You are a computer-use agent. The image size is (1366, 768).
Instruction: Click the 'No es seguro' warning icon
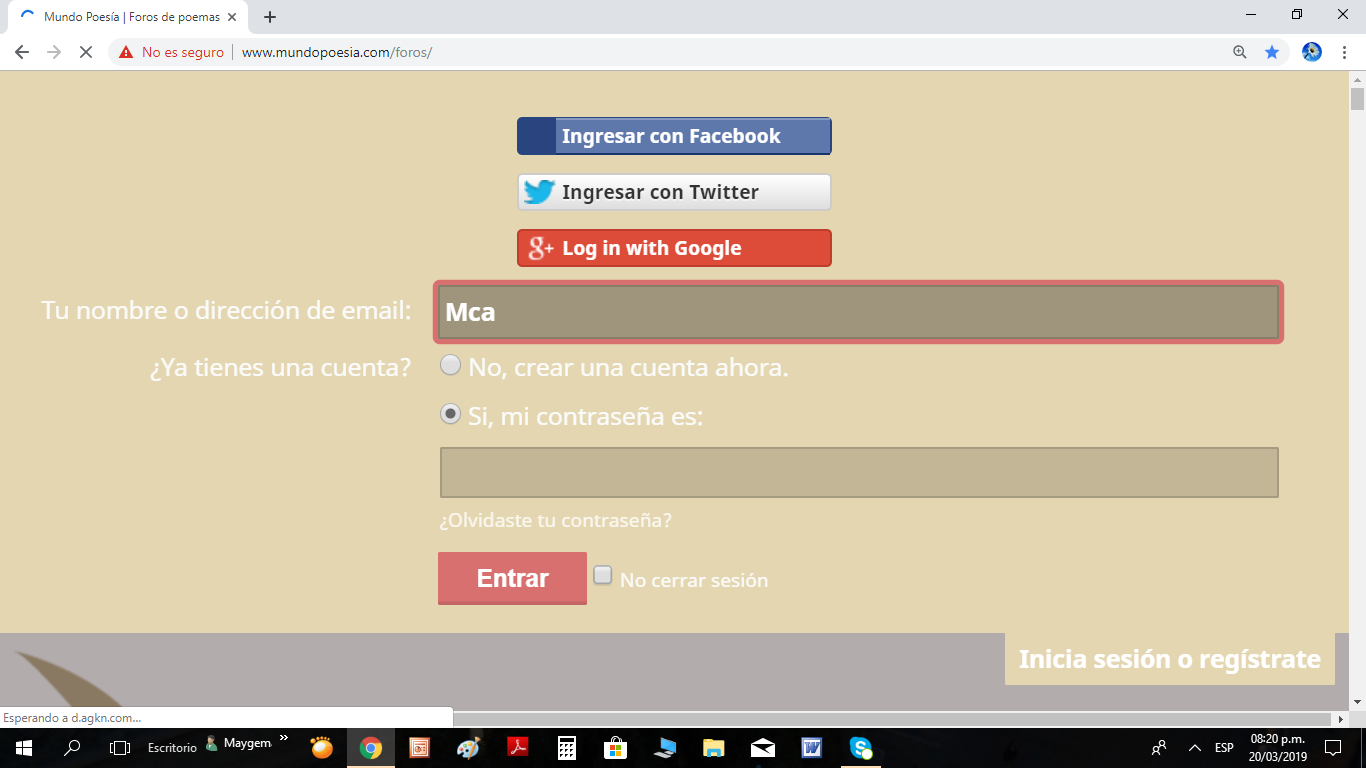click(126, 52)
